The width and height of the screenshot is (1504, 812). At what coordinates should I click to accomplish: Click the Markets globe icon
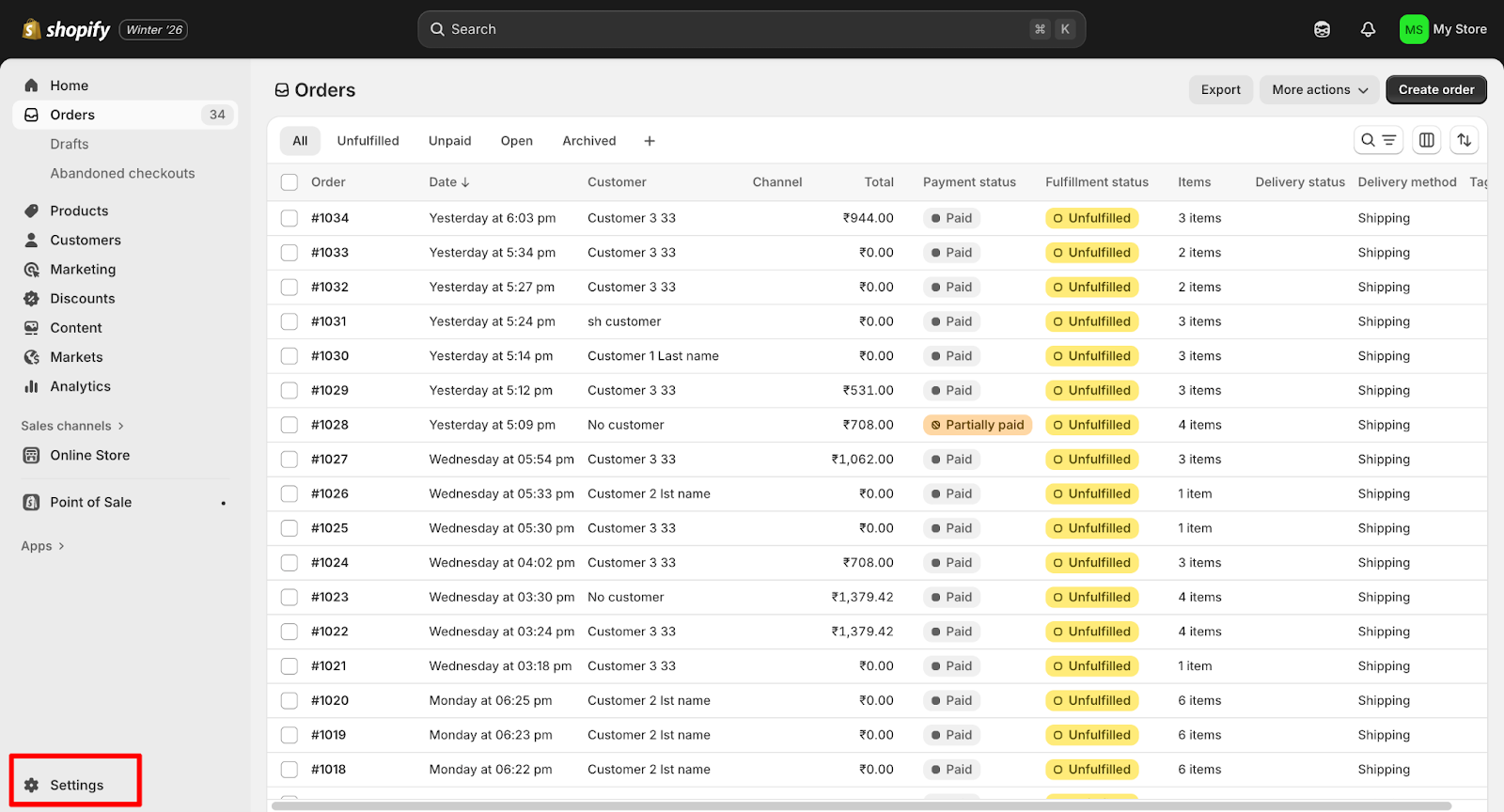click(x=31, y=356)
